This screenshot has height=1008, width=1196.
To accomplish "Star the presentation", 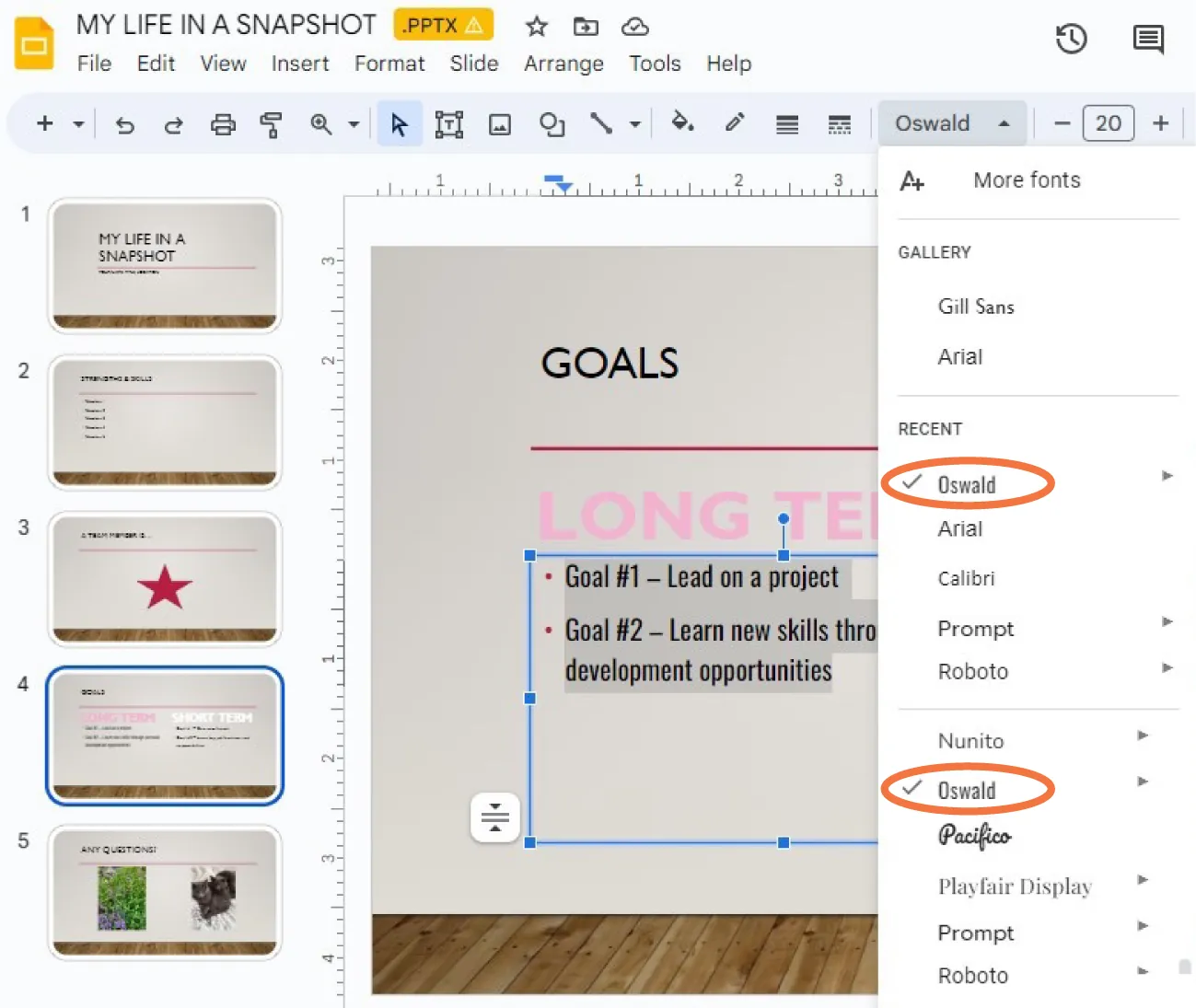I will [536, 27].
